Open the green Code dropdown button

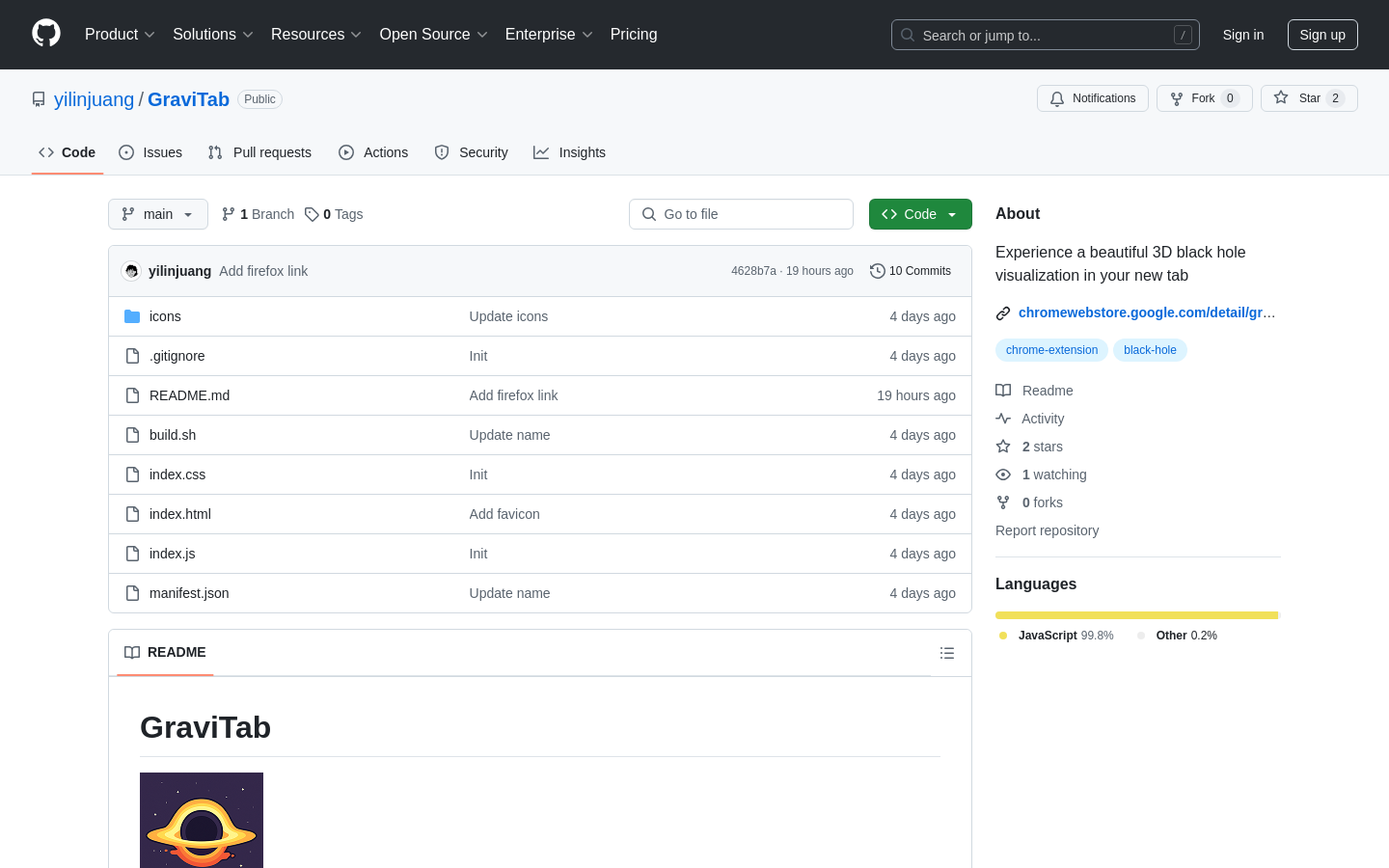pyautogui.click(x=920, y=214)
